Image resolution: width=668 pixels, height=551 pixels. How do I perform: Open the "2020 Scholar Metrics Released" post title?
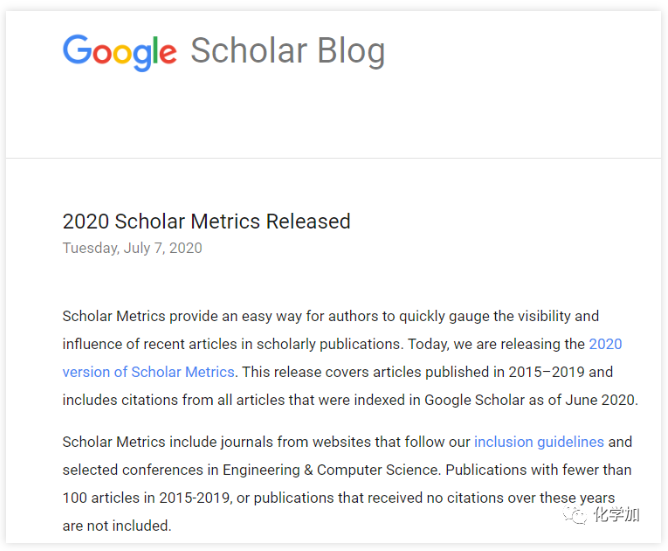pyautogui.click(x=206, y=221)
